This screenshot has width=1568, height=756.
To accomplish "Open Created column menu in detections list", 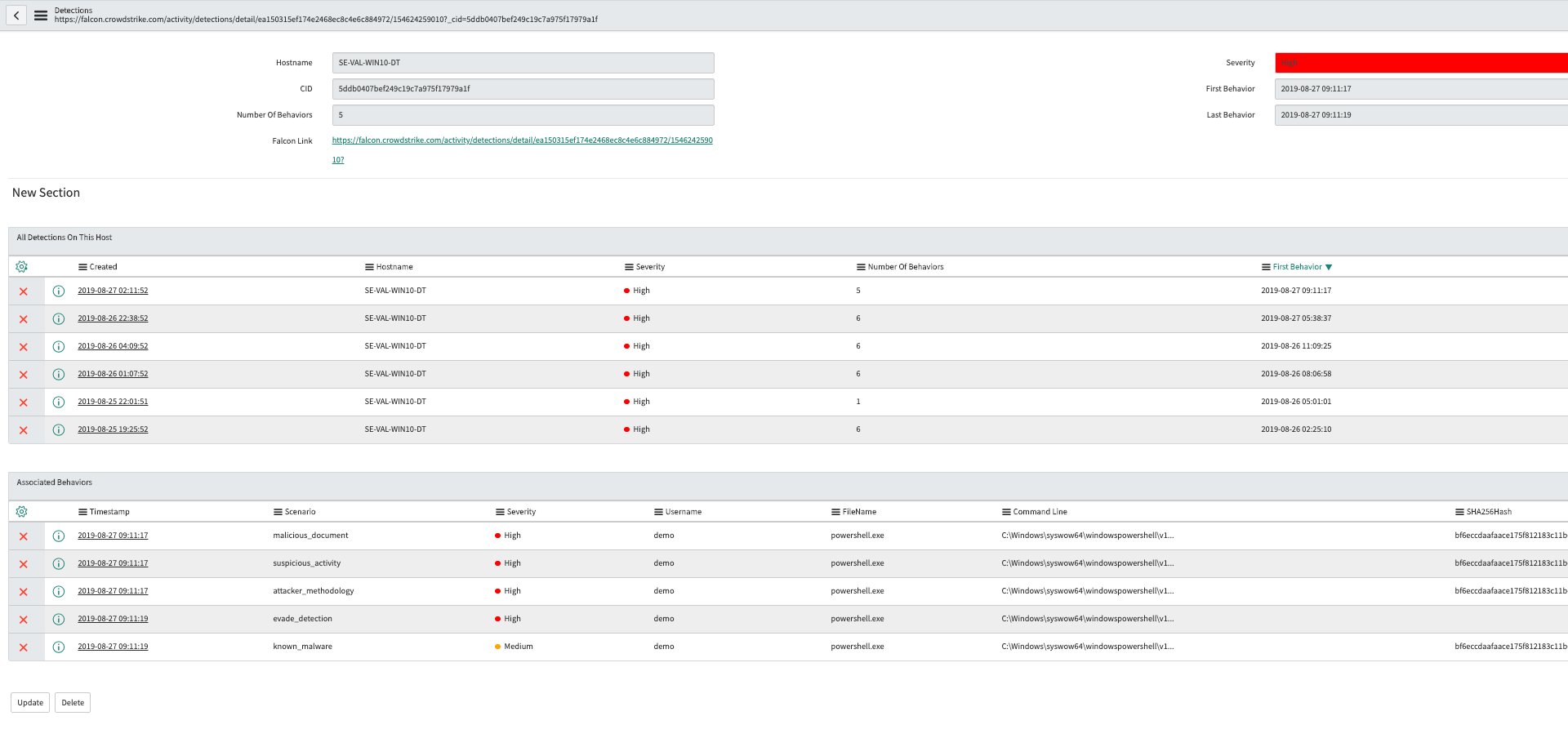I will (82, 267).
